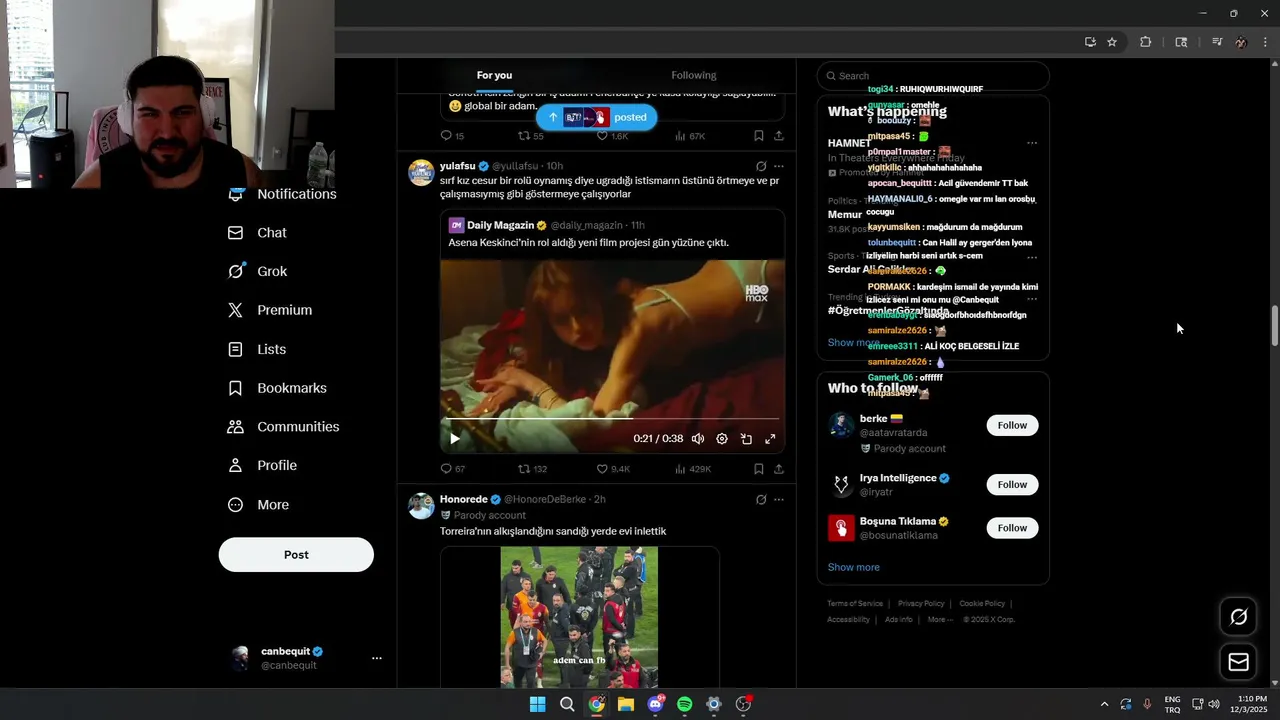Expand the More menu in the sidebar
The width and height of the screenshot is (1280, 720).
[x=258, y=505]
